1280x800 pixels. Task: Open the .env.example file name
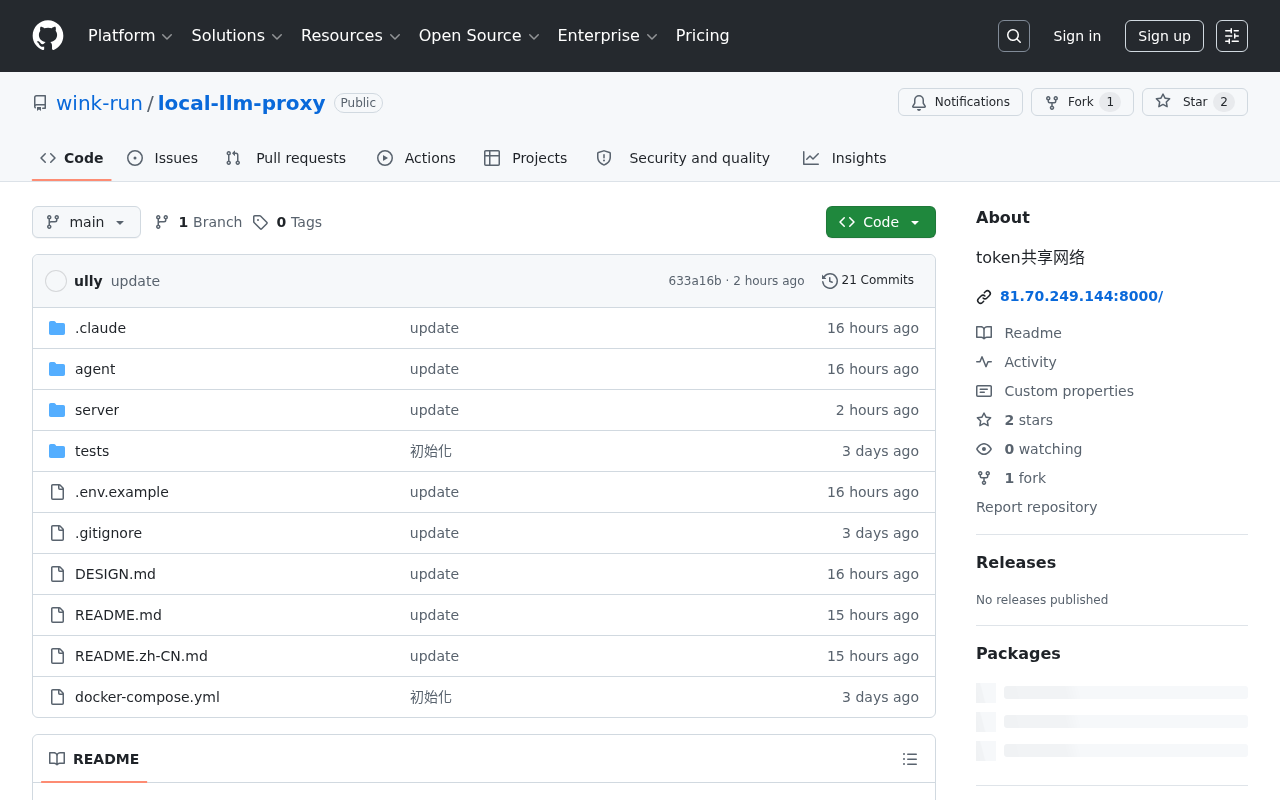tap(122, 492)
